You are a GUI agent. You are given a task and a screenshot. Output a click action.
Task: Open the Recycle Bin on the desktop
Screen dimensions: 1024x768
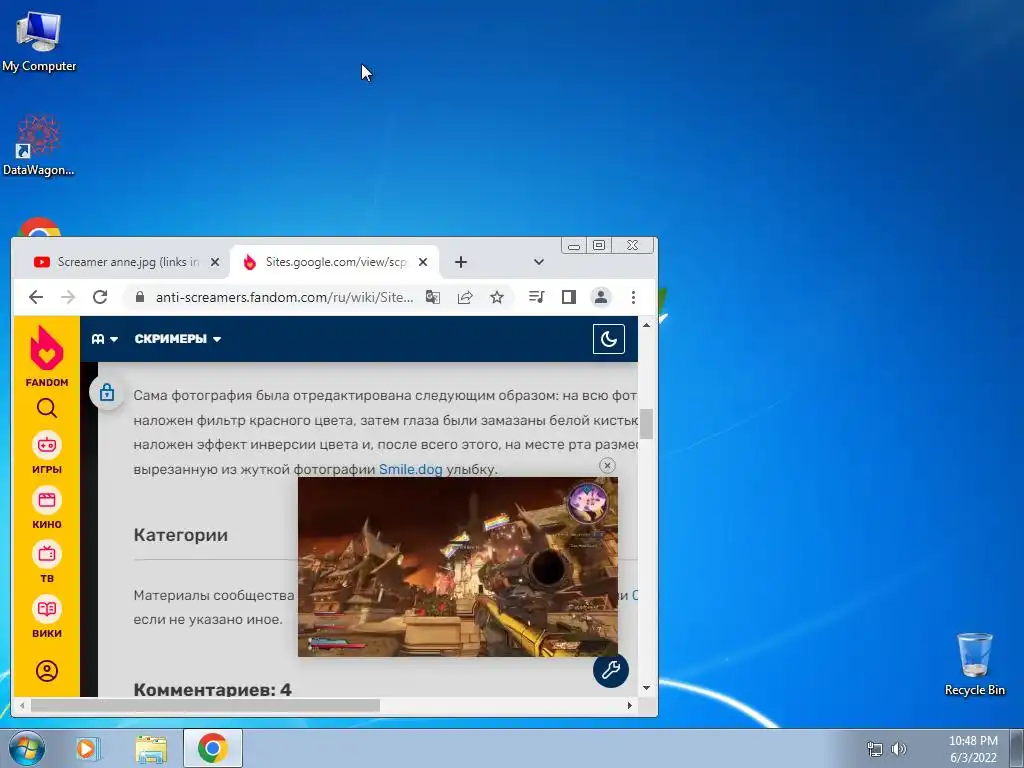point(974,664)
